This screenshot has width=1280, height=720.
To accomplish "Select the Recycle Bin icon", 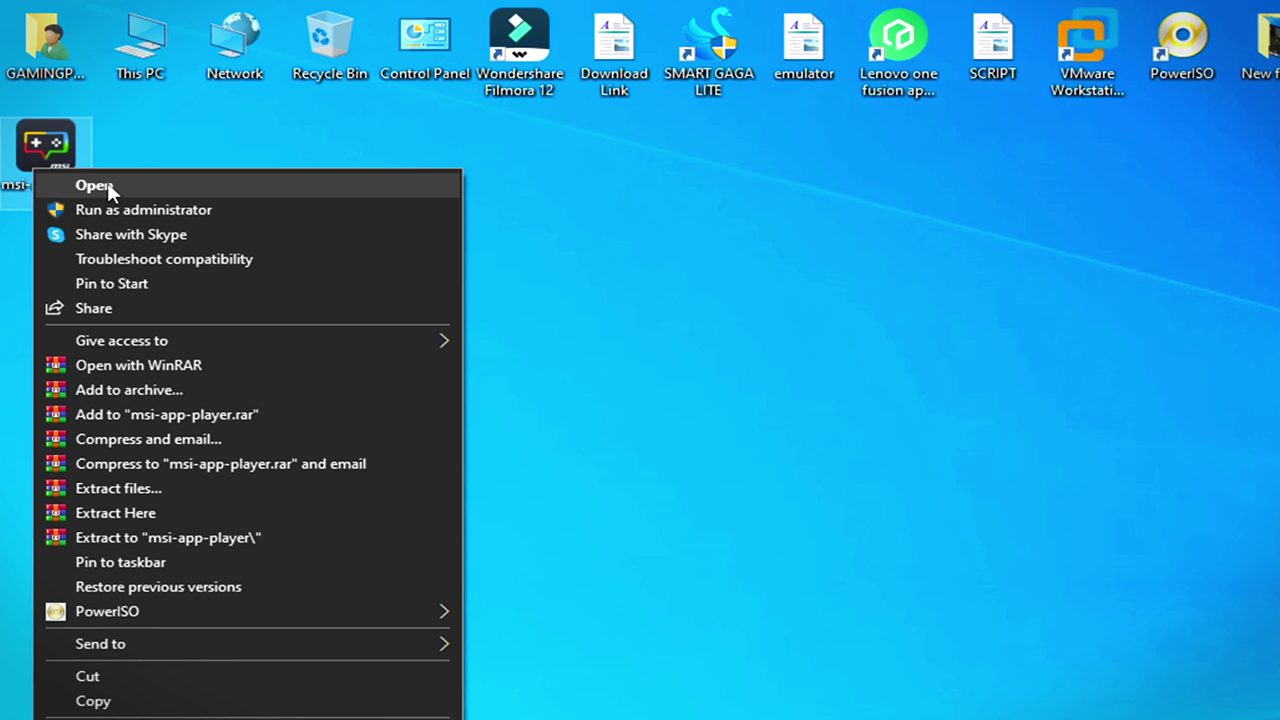I will [330, 45].
